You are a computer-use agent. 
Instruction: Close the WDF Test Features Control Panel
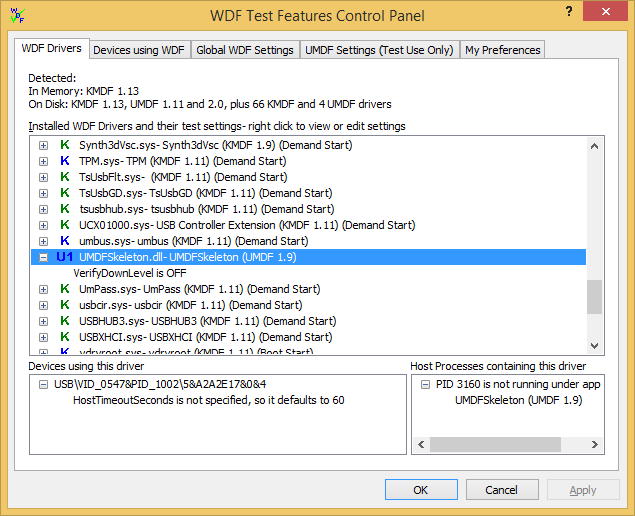605,11
